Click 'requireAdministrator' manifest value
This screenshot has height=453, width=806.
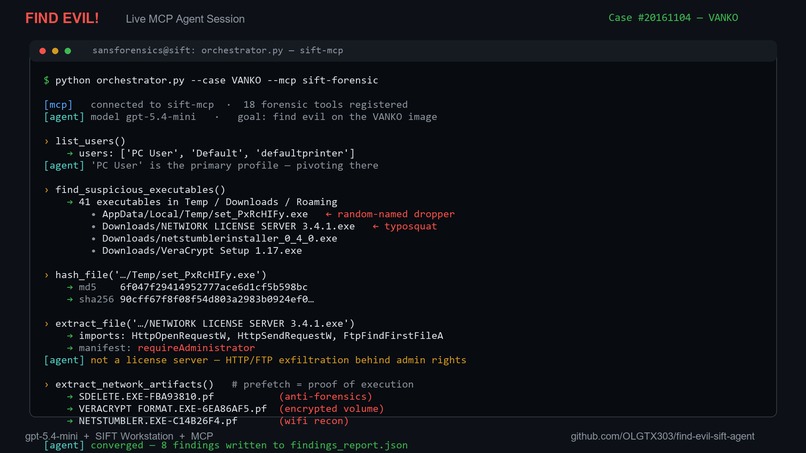pos(196,348)
